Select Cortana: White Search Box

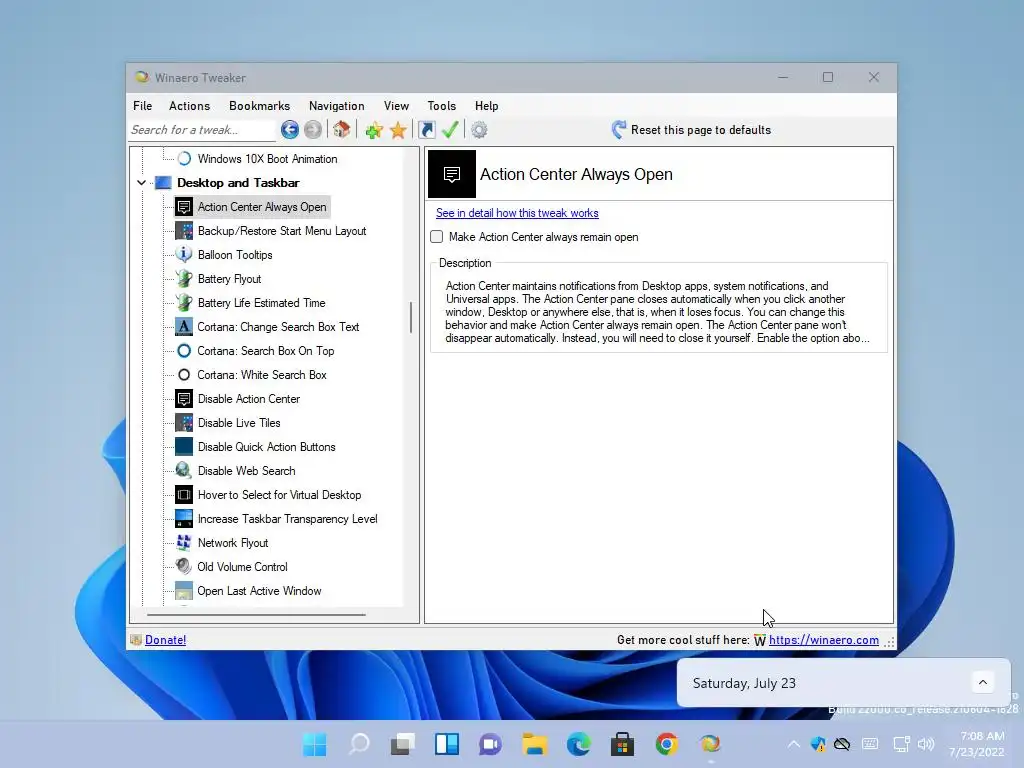pyautogui.click(x=262, y=375)
